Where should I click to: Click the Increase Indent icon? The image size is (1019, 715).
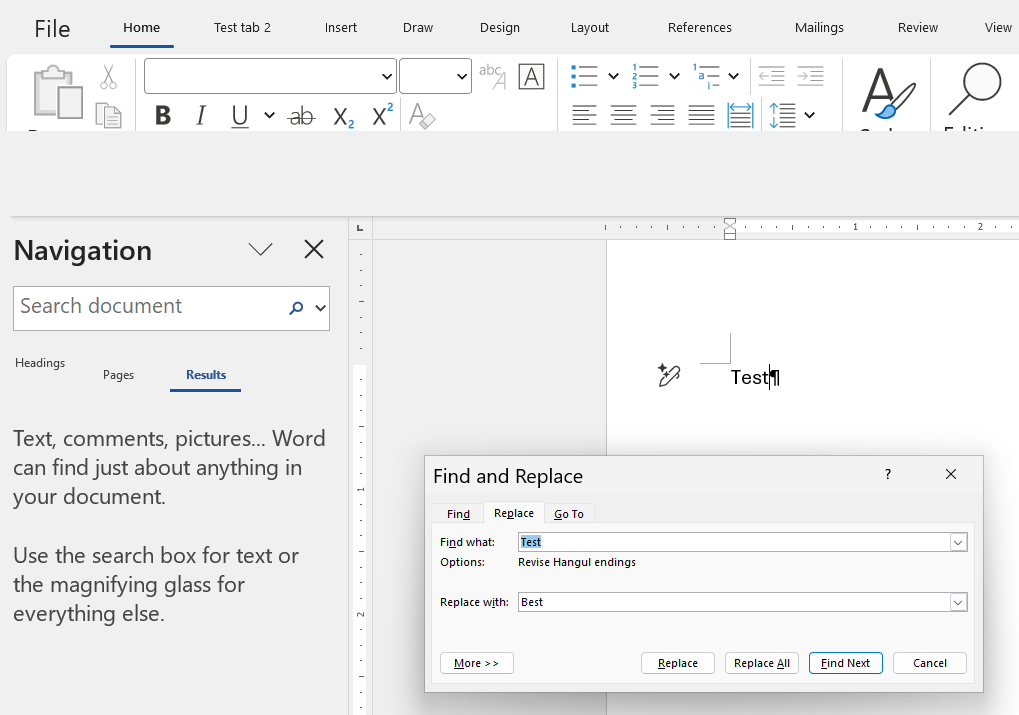click(x=810, y=76)
